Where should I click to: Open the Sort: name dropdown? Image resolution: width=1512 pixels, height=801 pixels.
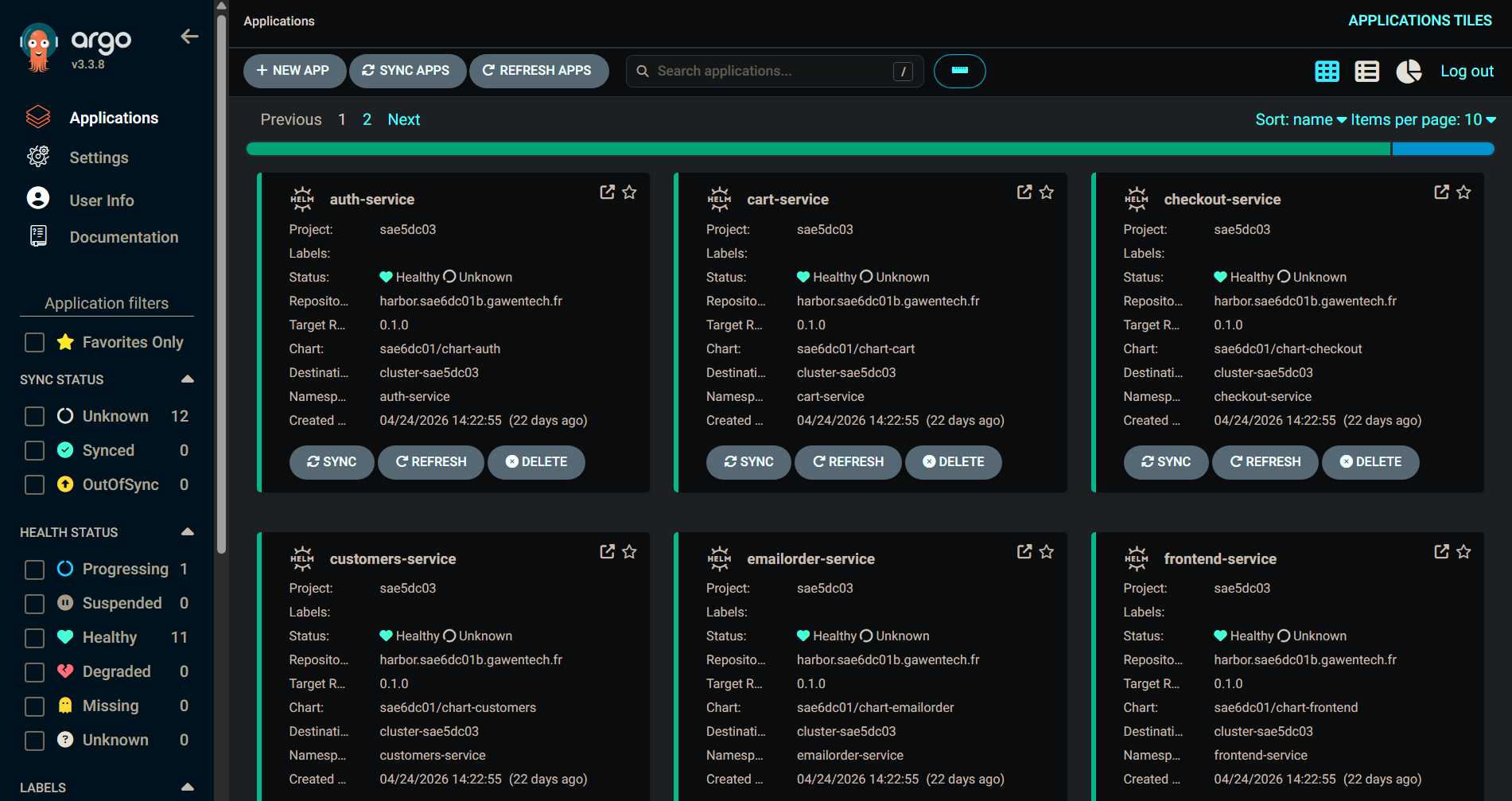tap(1300, 119)
